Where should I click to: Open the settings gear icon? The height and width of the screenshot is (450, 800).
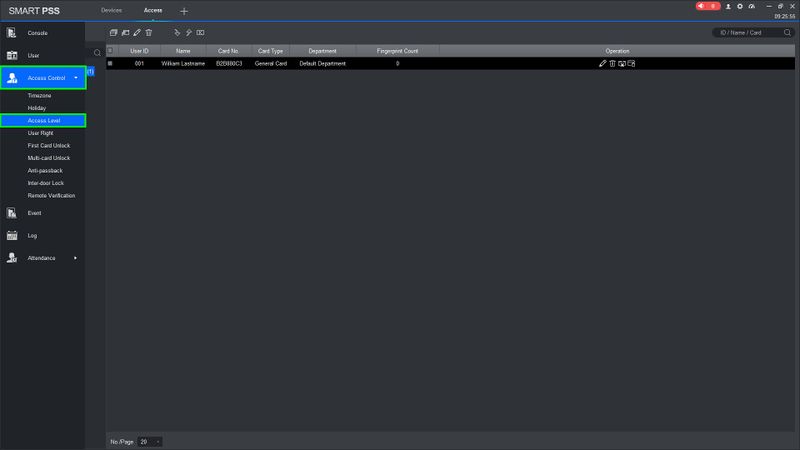click(740, 6)
